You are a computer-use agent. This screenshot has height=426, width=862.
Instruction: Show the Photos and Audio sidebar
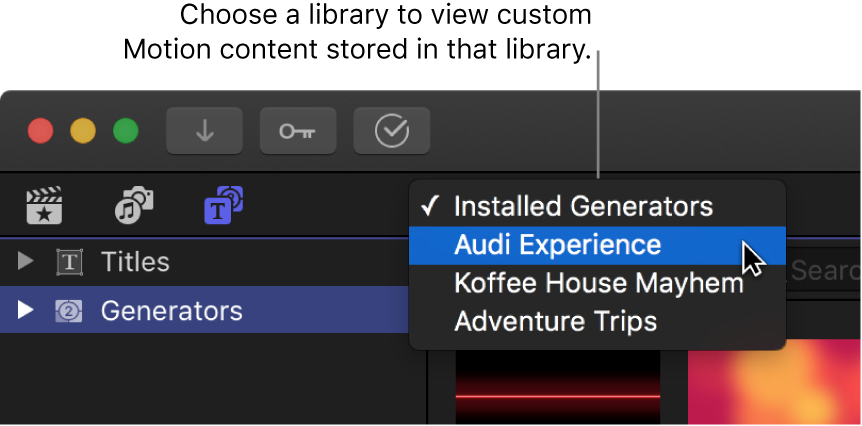click(133, 206)
